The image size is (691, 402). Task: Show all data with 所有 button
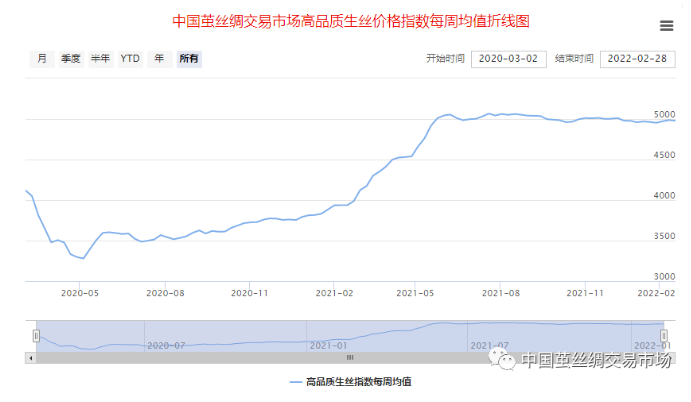tap(188, 59)
